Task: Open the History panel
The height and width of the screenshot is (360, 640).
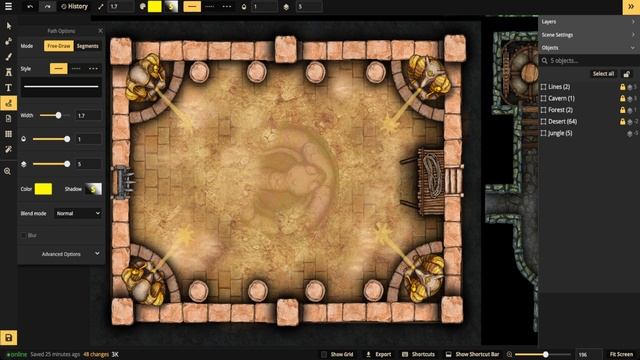Action: 74,7
